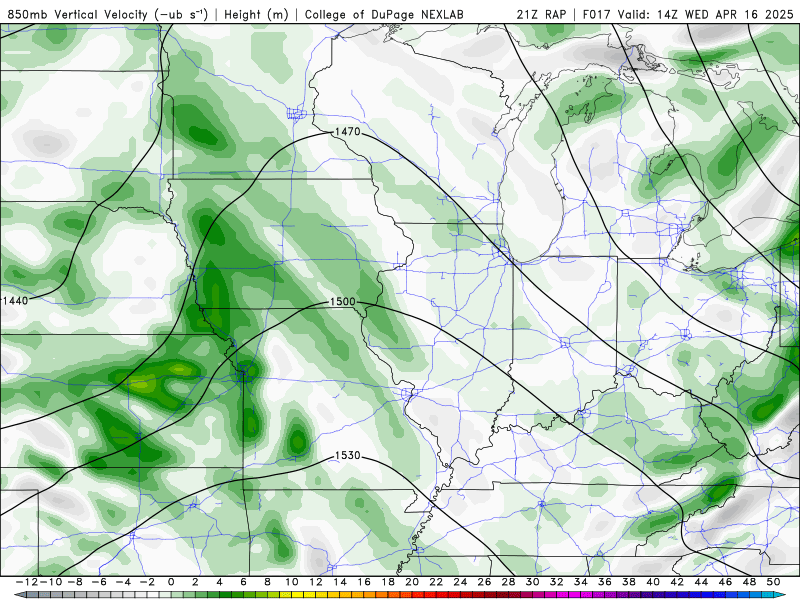This screenshot has height=600, width=800.
Task: Click the 32 color scale tick label
Action: coord(557,582)
